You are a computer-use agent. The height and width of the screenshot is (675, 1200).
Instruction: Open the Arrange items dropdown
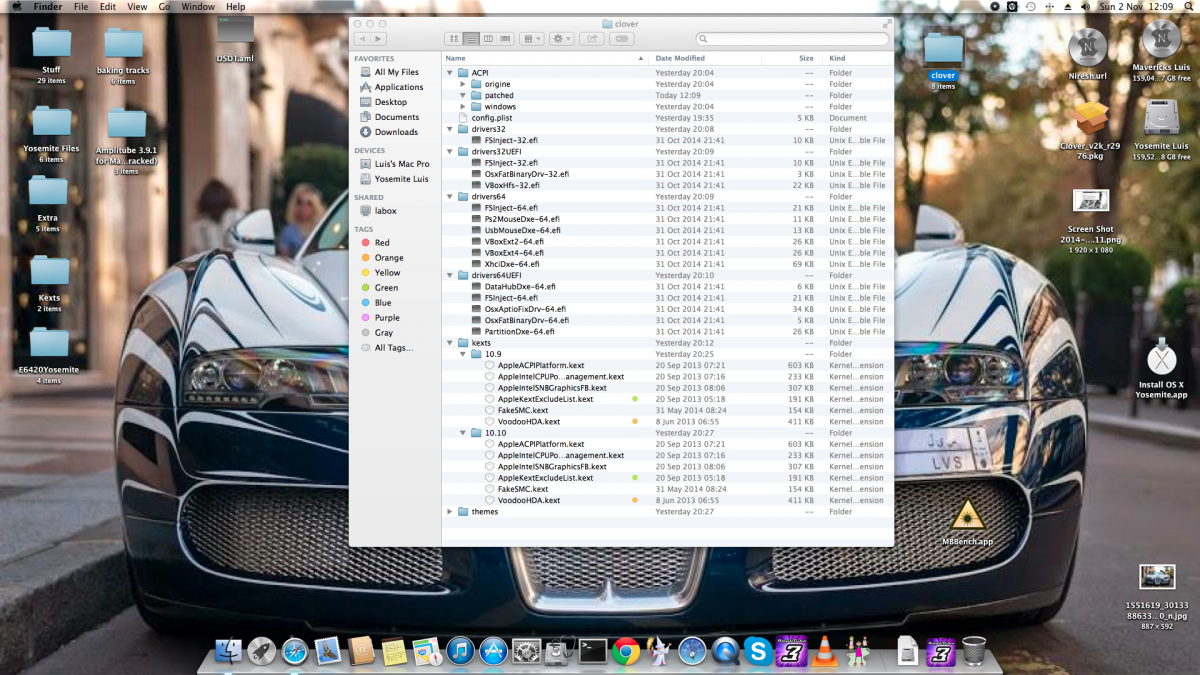click(x=531, y=39)
